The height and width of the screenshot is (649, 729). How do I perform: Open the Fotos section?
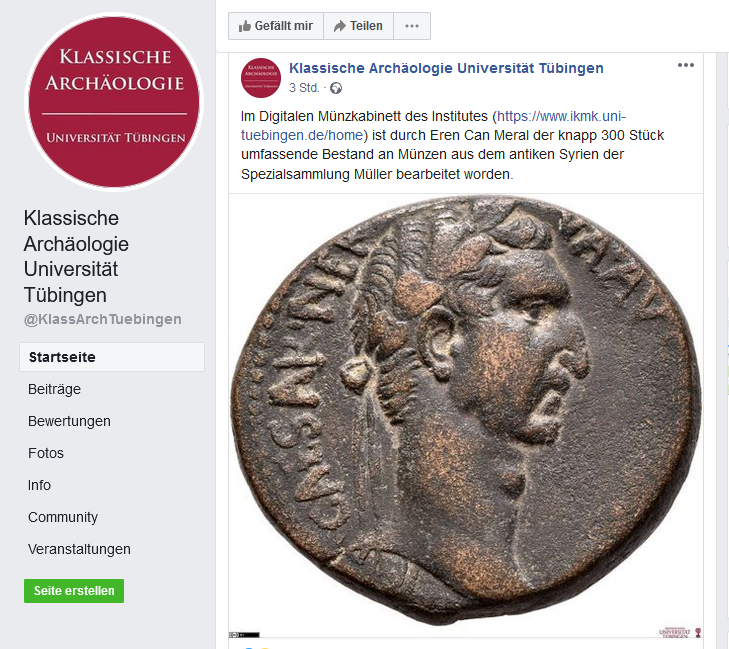click(46, 453)
